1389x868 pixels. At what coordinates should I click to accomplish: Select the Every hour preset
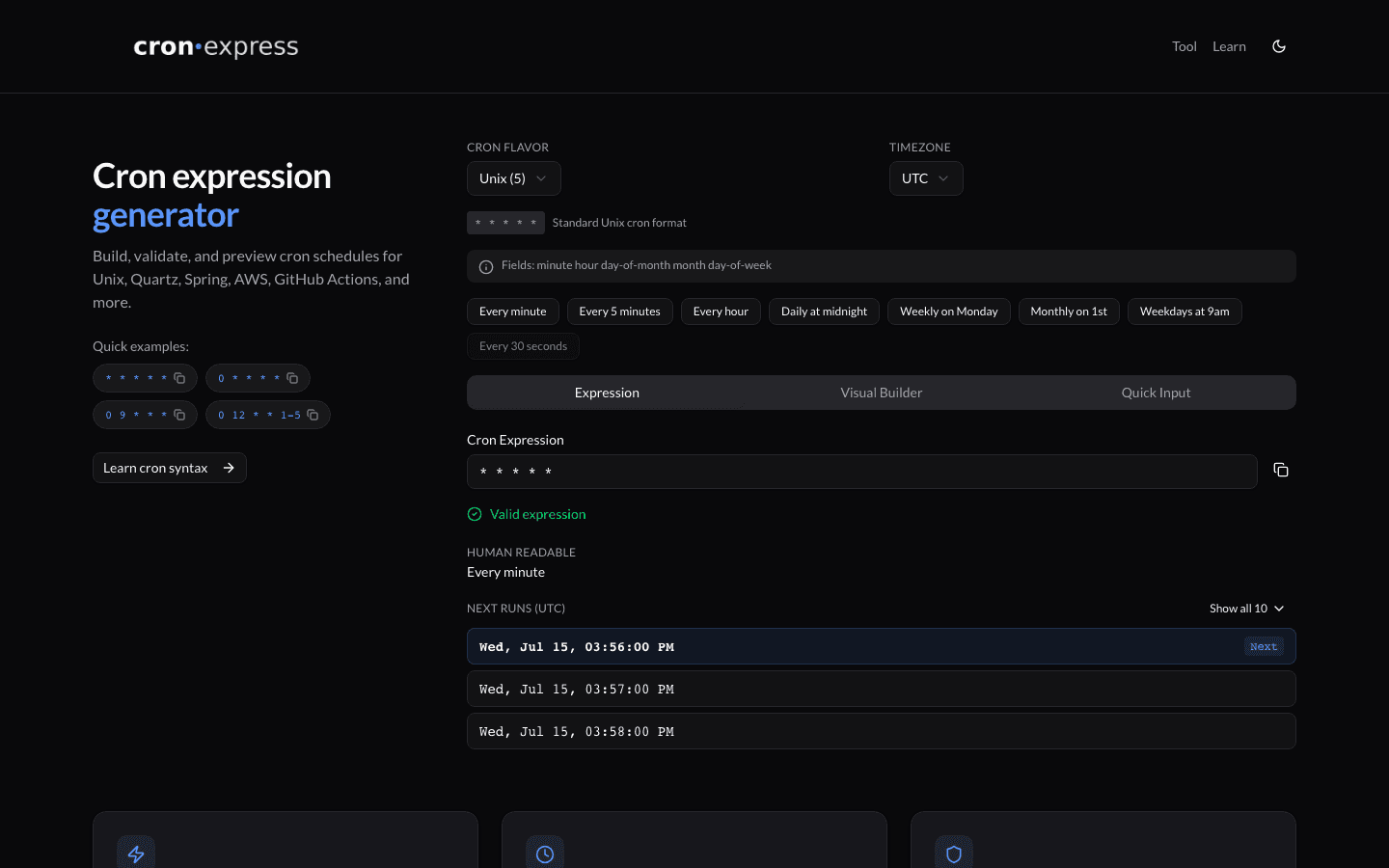tap(721, 312)
